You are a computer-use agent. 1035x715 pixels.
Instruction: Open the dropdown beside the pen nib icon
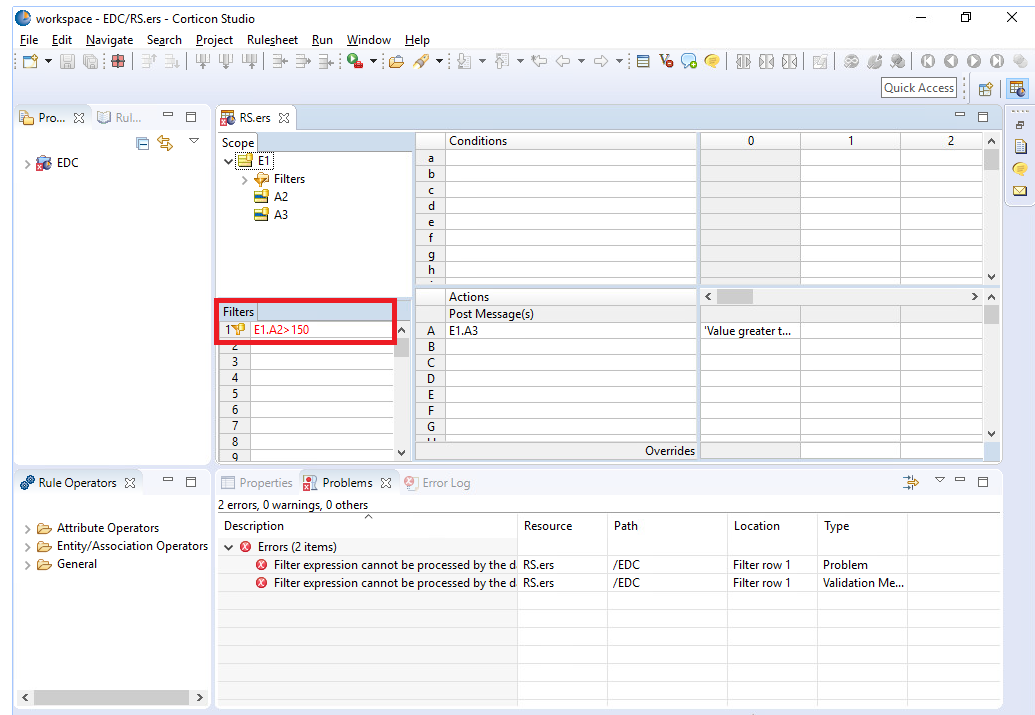pos(439,61)
